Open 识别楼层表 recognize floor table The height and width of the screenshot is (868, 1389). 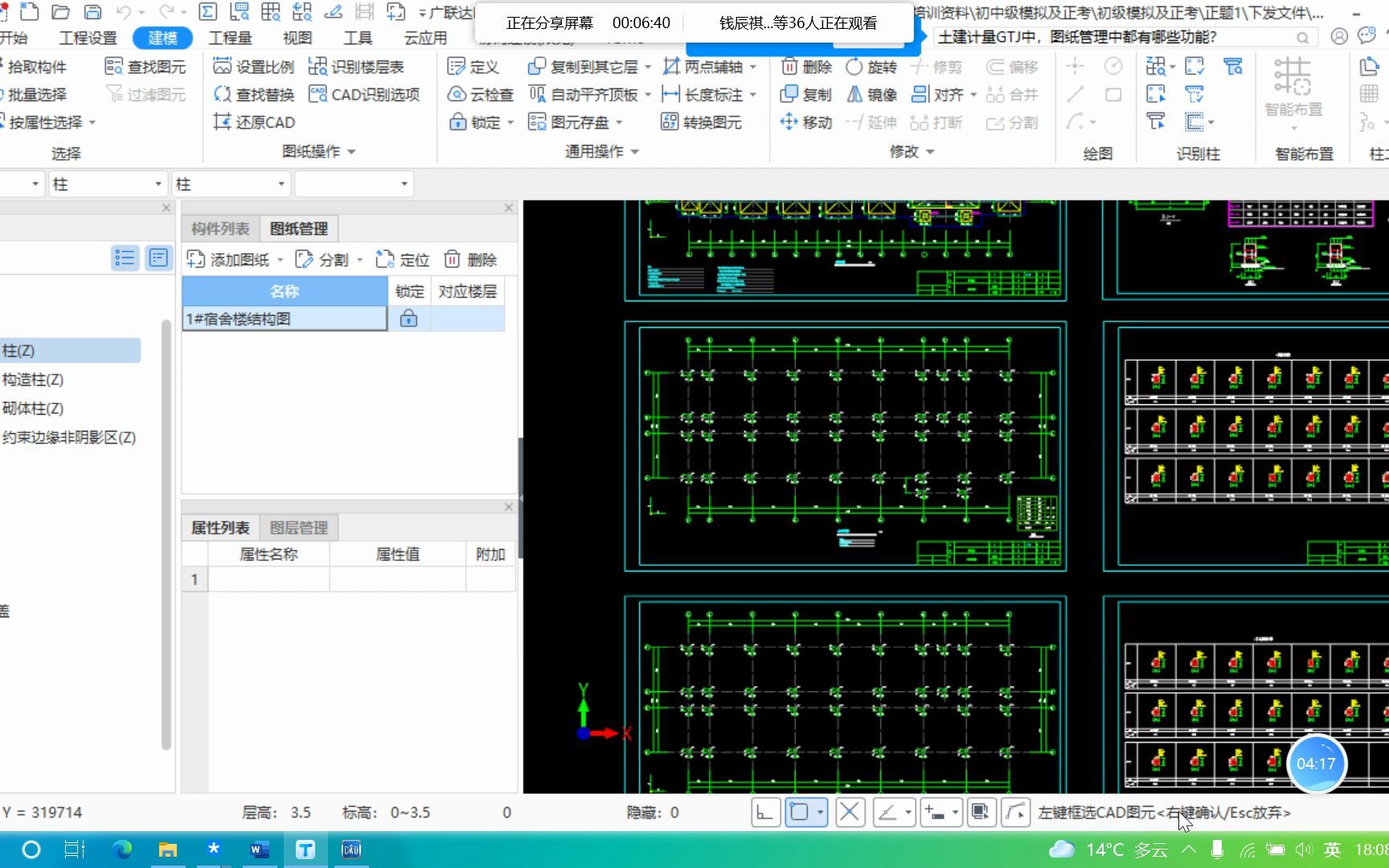[356, 67]
